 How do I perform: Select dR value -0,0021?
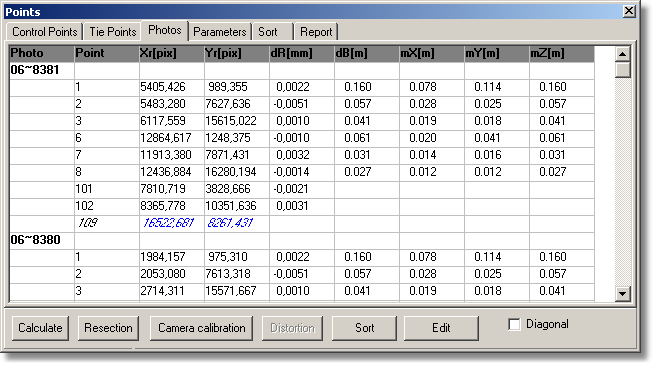[291, 189]
